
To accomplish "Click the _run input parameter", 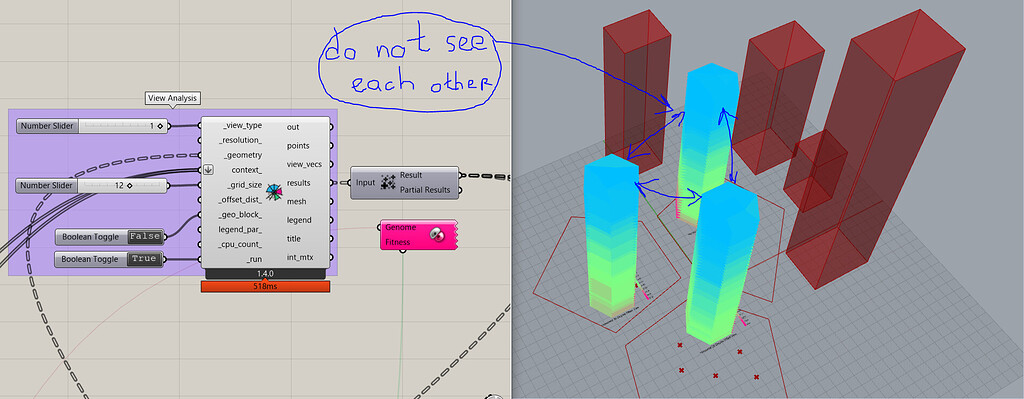I will [254, 259].
